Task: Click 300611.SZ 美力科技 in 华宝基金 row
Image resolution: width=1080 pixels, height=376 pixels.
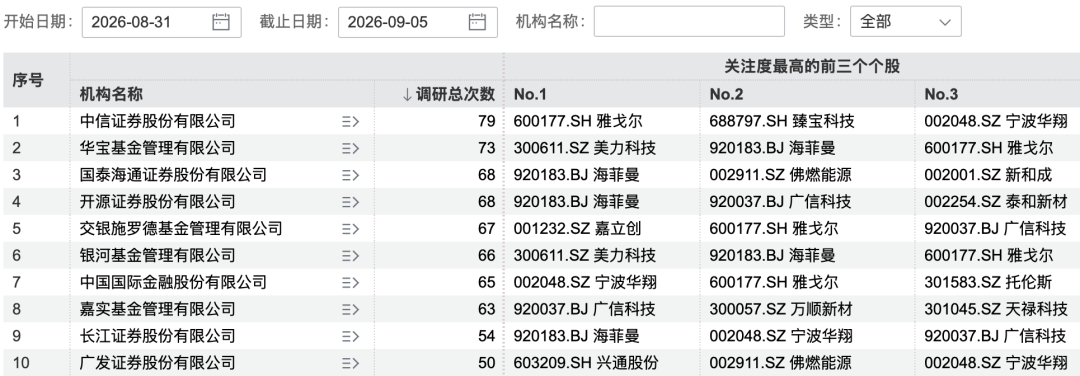Action: click(x=585, y=149)
